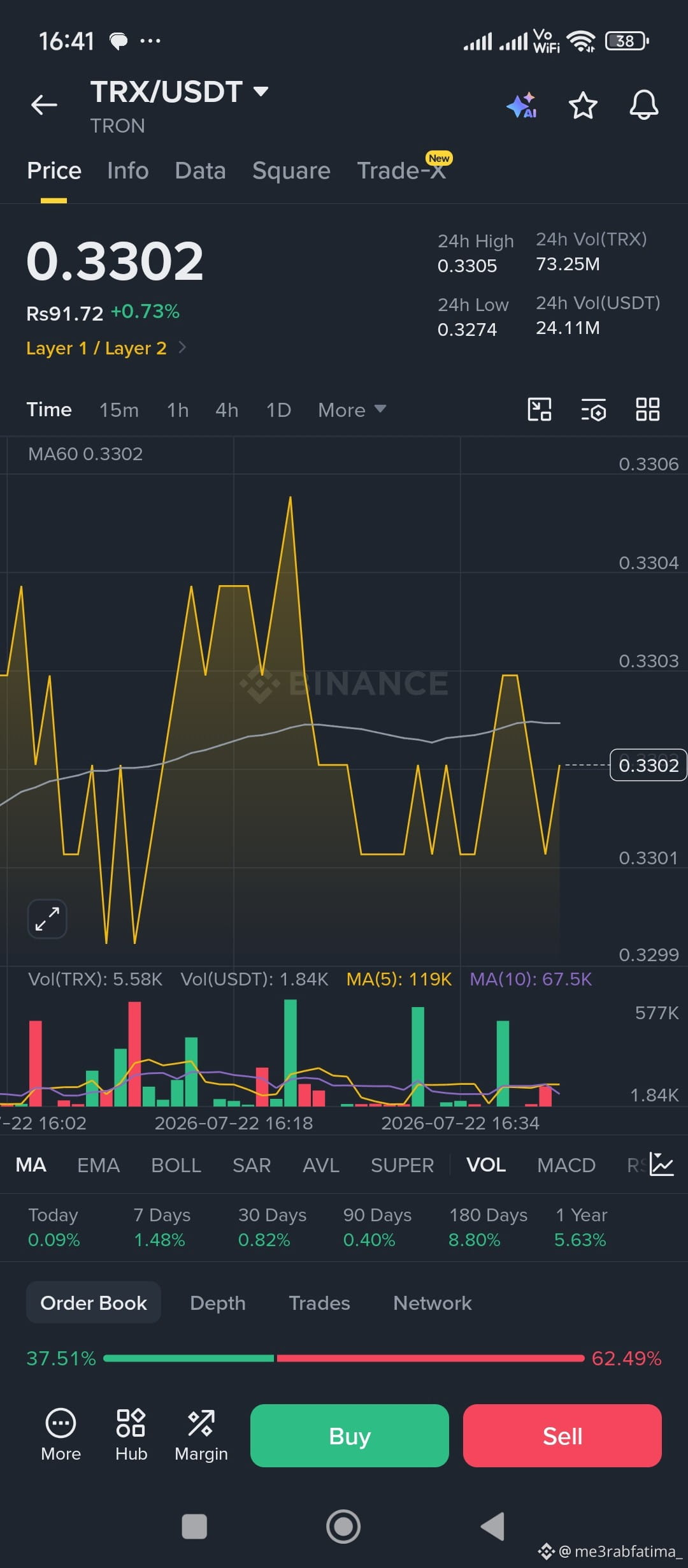The width and height of the screenshot is (688, 1568).
Task: Select the Time chart interval
Action: (49, 410)
